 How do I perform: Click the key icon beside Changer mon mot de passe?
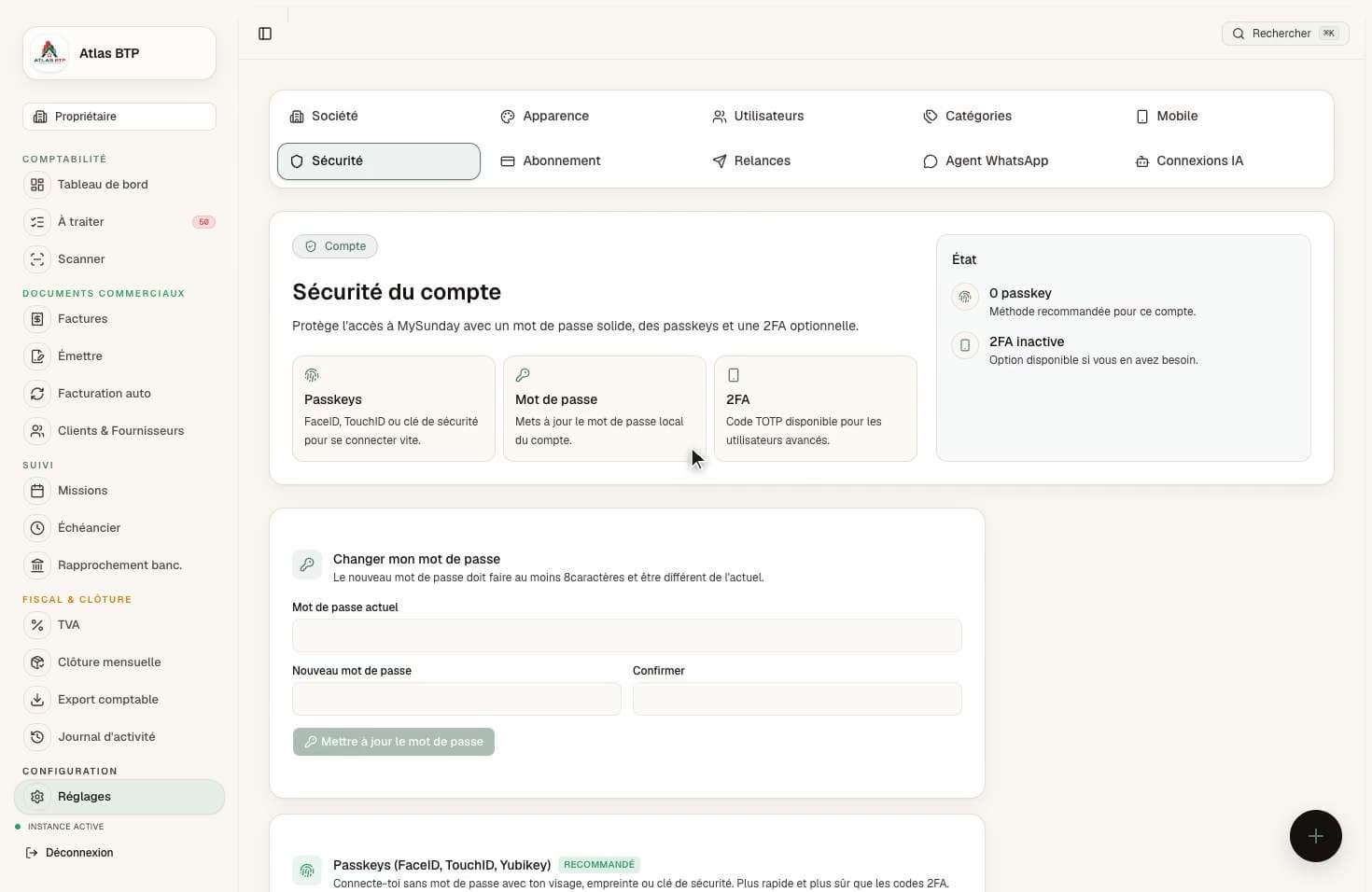307,564
